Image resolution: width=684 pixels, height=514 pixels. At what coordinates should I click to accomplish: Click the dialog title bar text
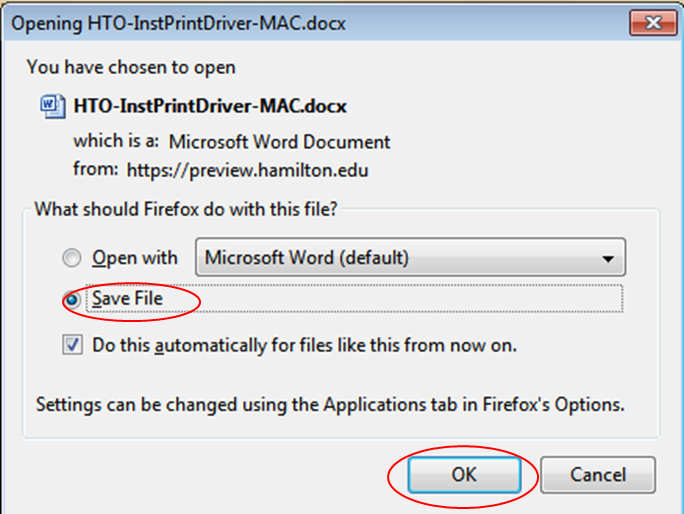coord(178,23)
